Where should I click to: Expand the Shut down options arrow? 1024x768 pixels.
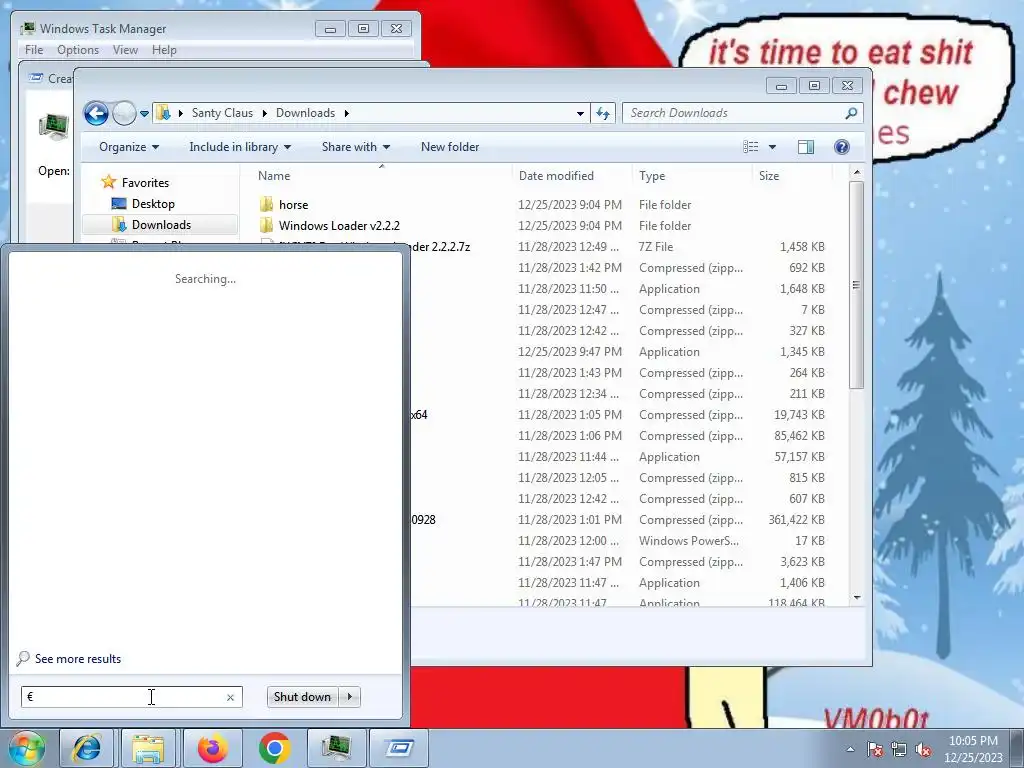349,697
